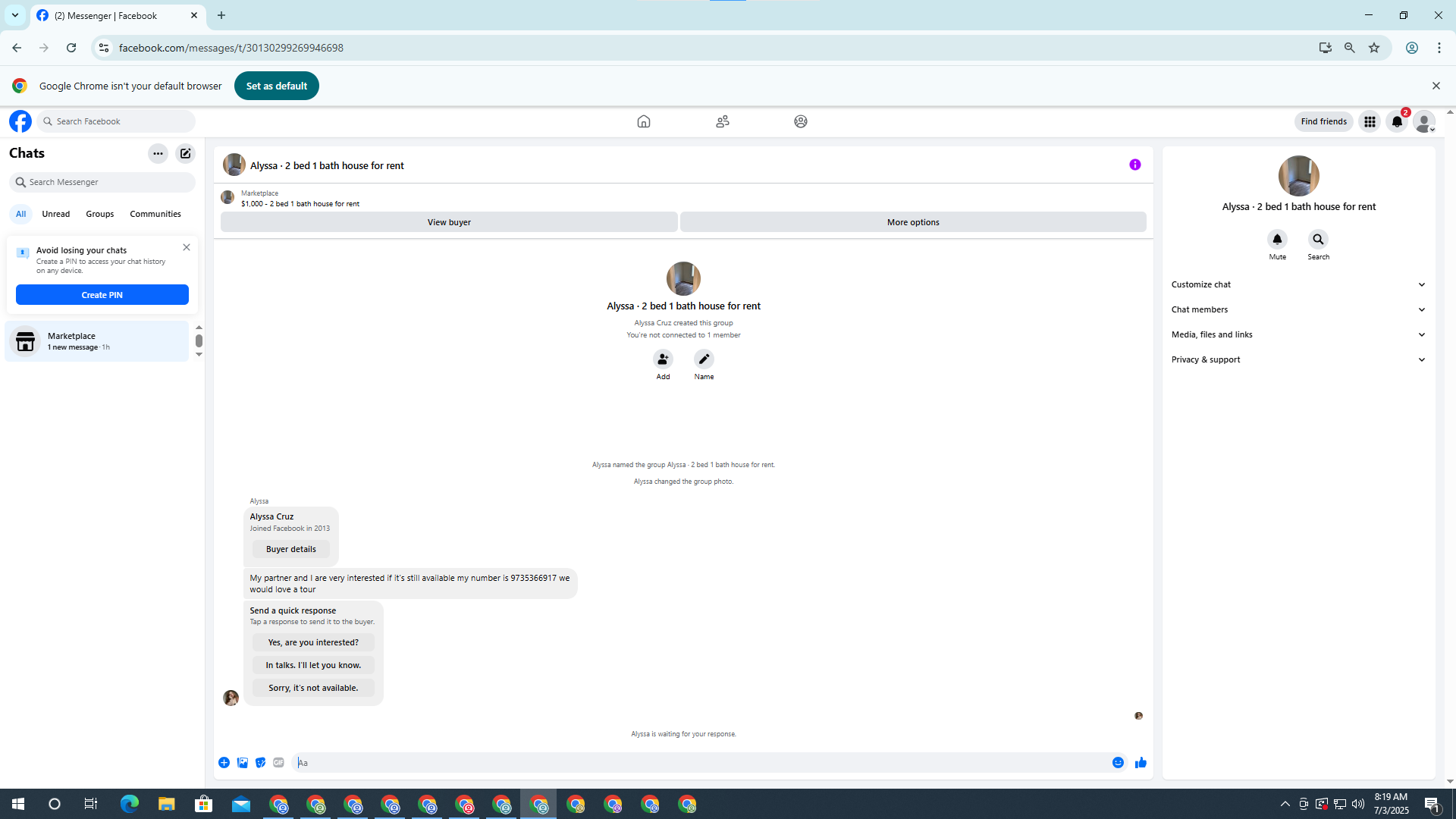Viewport: 1456px width, 819px height.
Task: Open notifications bell with 2 badge
Action: pos(1396,121)
